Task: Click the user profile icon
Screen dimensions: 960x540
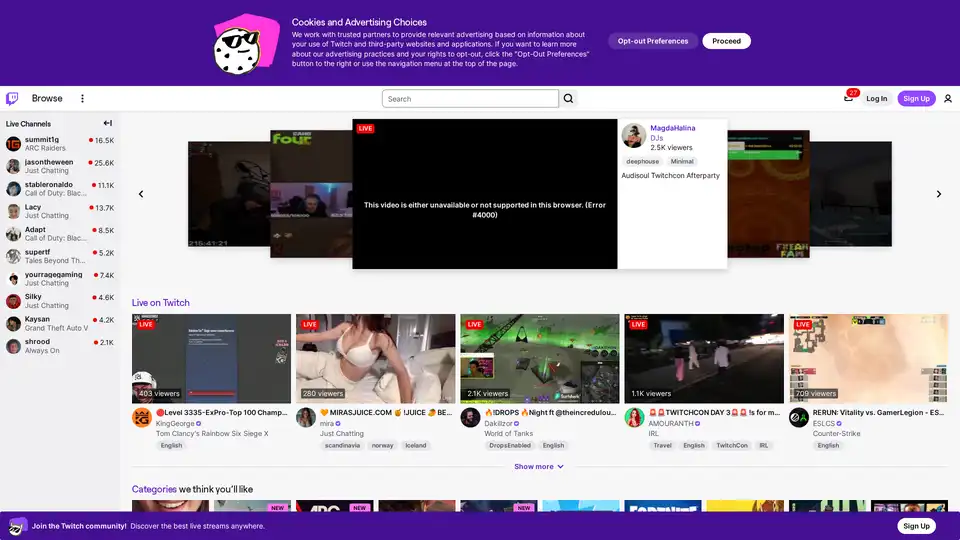Action: pyautogui.click(x=947, y=99)
